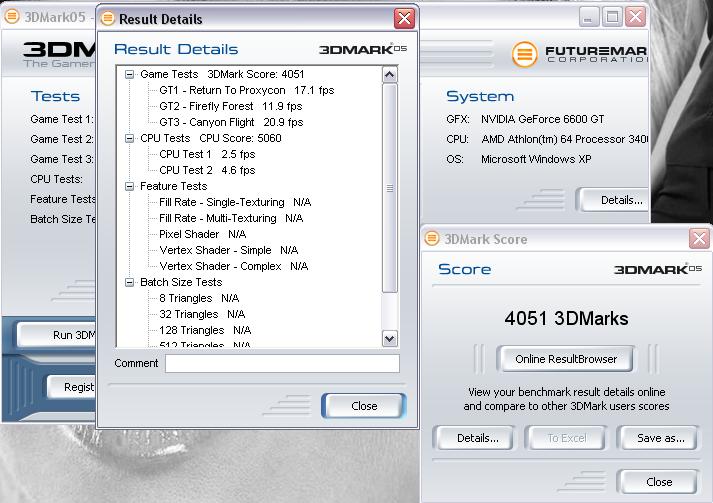Click the 3DMark05 main window title icon
The image size is (713, 503).
(x=12, y=17)
